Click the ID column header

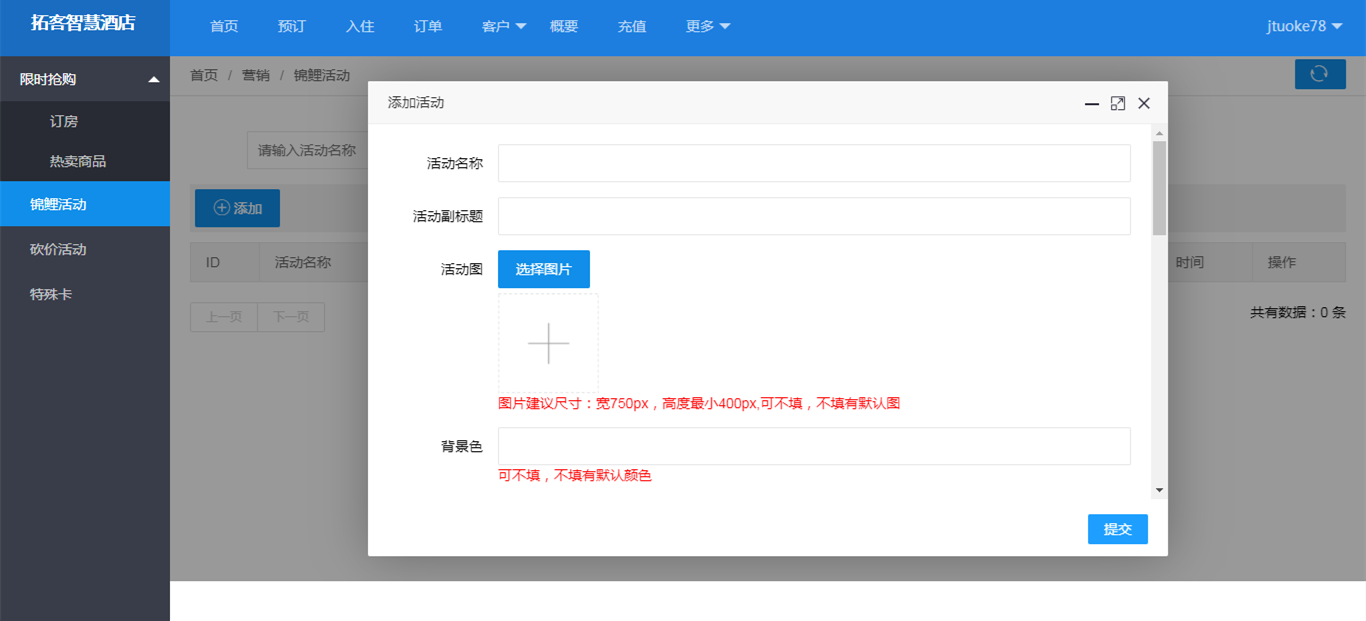click(213, 262)
